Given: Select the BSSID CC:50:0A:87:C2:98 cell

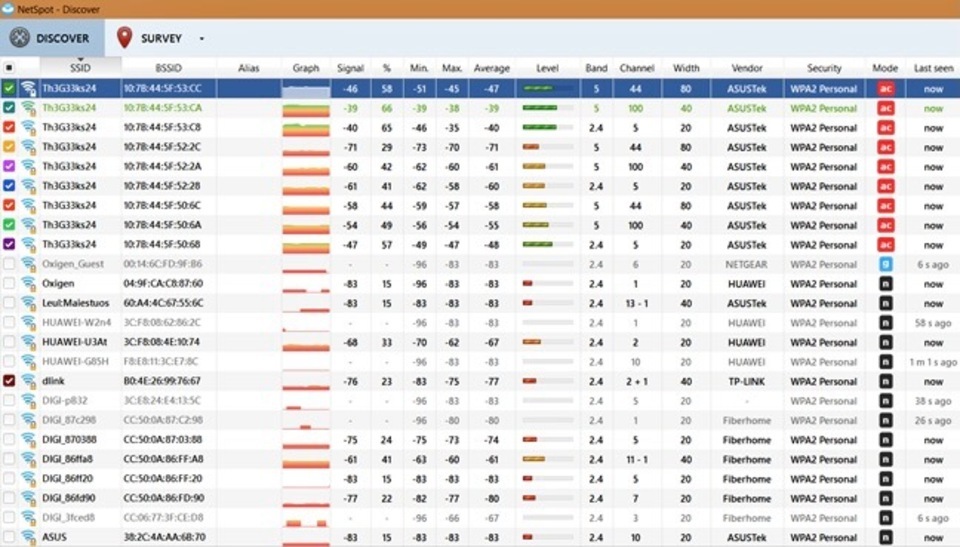Looking at the screenshot, I should coord(163,420).
